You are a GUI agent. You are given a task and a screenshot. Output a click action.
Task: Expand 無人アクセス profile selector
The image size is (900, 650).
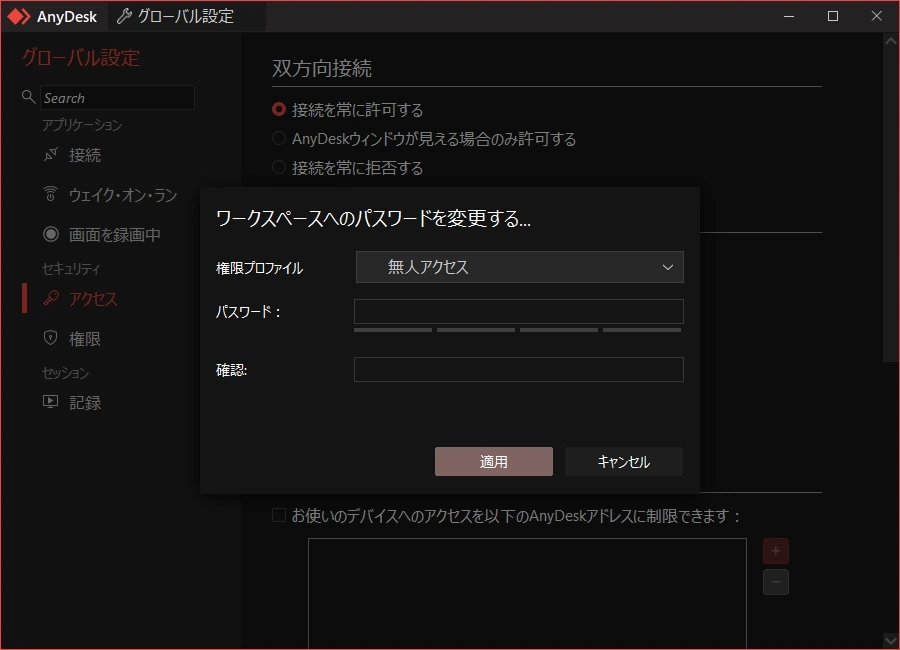tap(519, 267)
